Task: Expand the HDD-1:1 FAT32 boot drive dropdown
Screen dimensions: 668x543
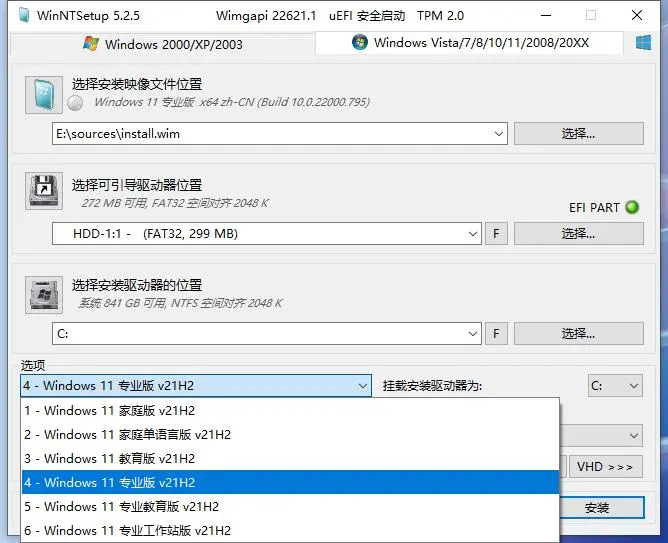Action: pyautogui.click(x=472, y=234)
